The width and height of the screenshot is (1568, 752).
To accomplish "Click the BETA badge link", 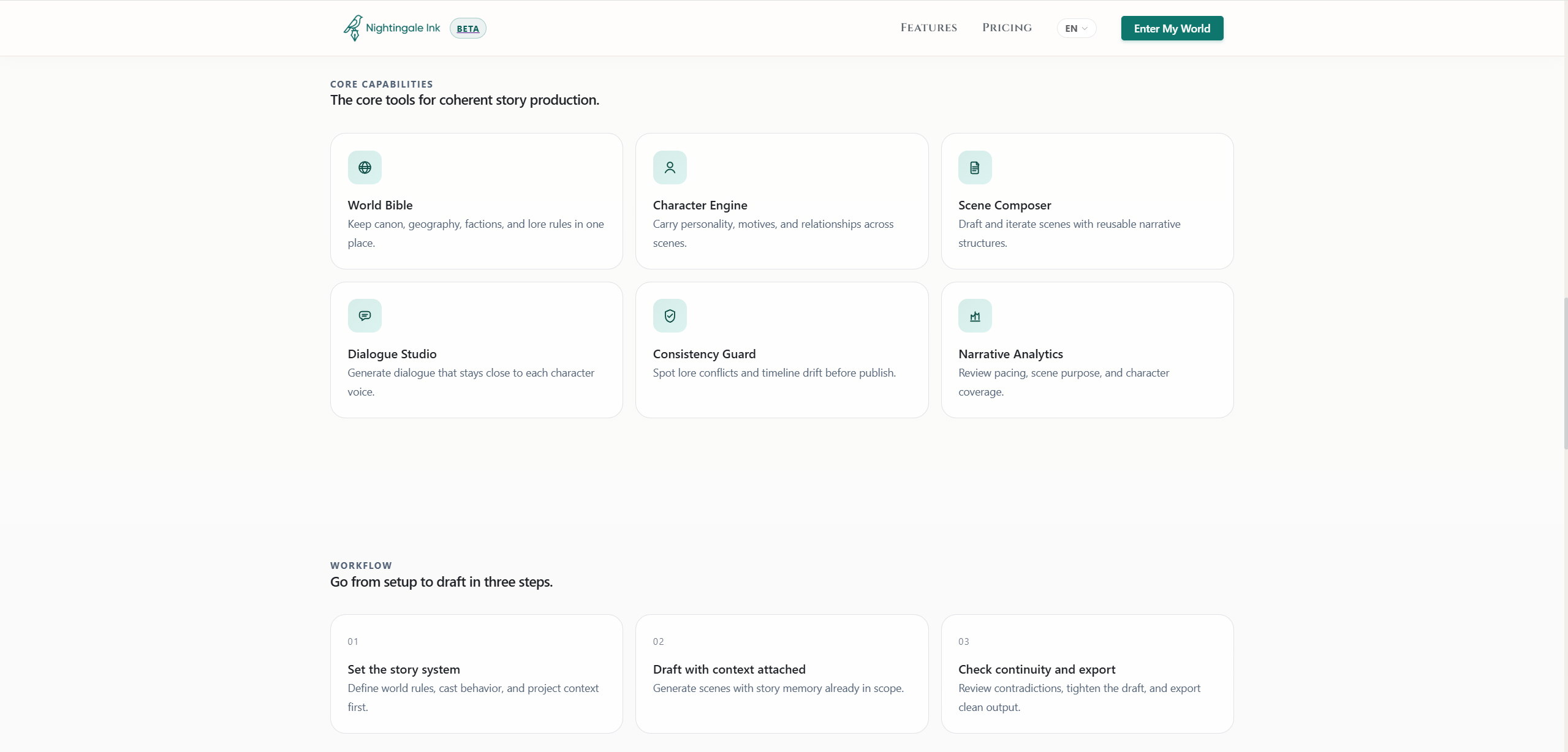I will pyautogui.click(x=468, y=28).
